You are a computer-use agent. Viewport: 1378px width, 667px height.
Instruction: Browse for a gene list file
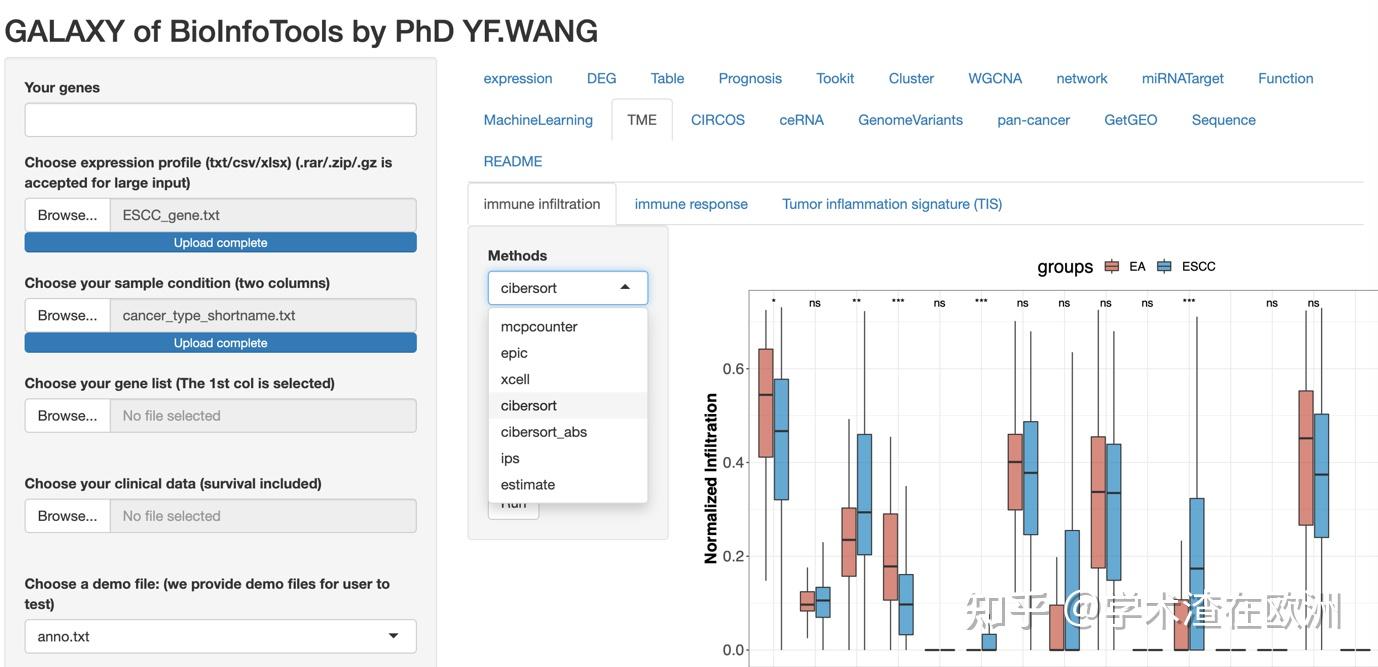coord(67,416)
